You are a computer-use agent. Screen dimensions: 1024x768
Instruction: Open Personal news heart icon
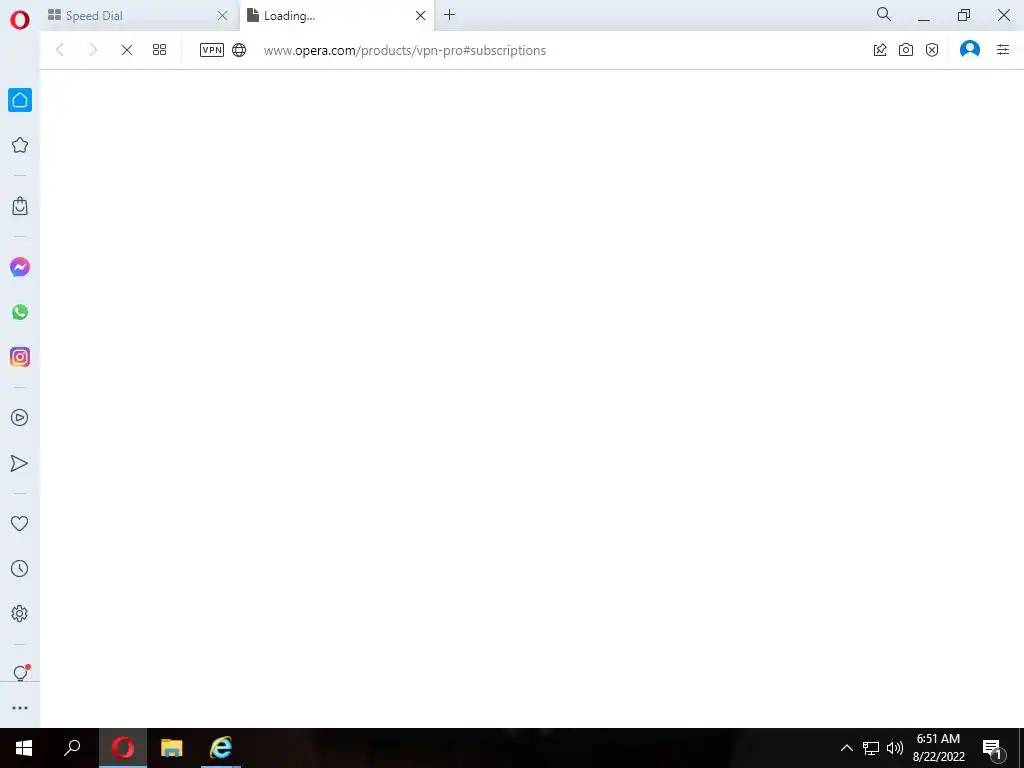20,523
